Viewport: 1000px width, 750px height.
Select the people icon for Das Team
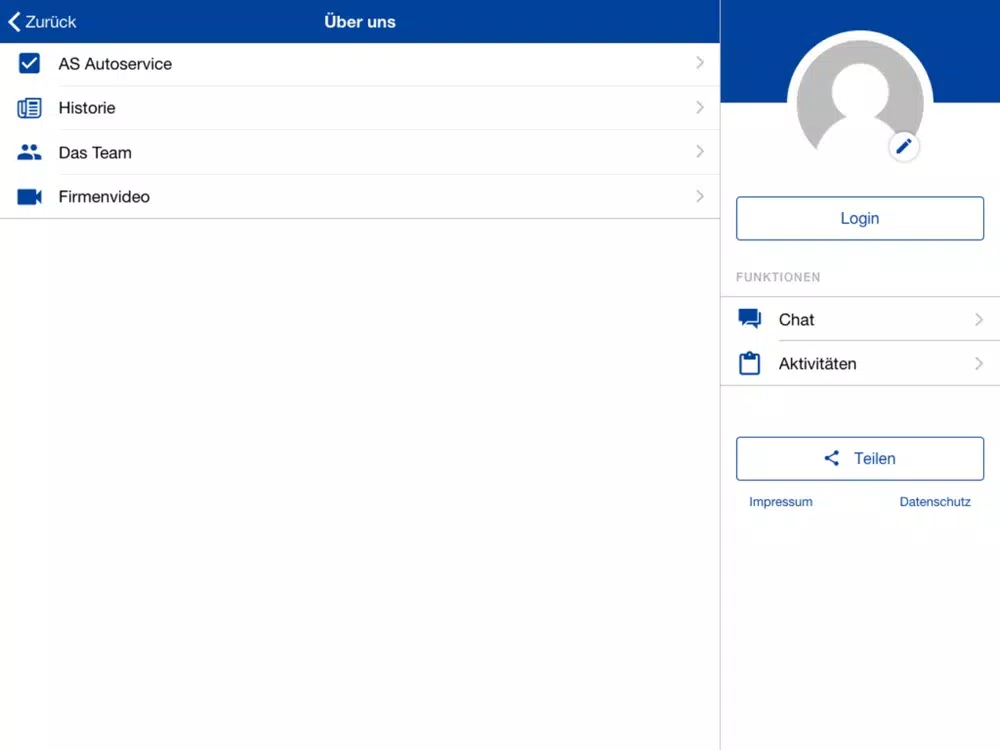point(29,152)
